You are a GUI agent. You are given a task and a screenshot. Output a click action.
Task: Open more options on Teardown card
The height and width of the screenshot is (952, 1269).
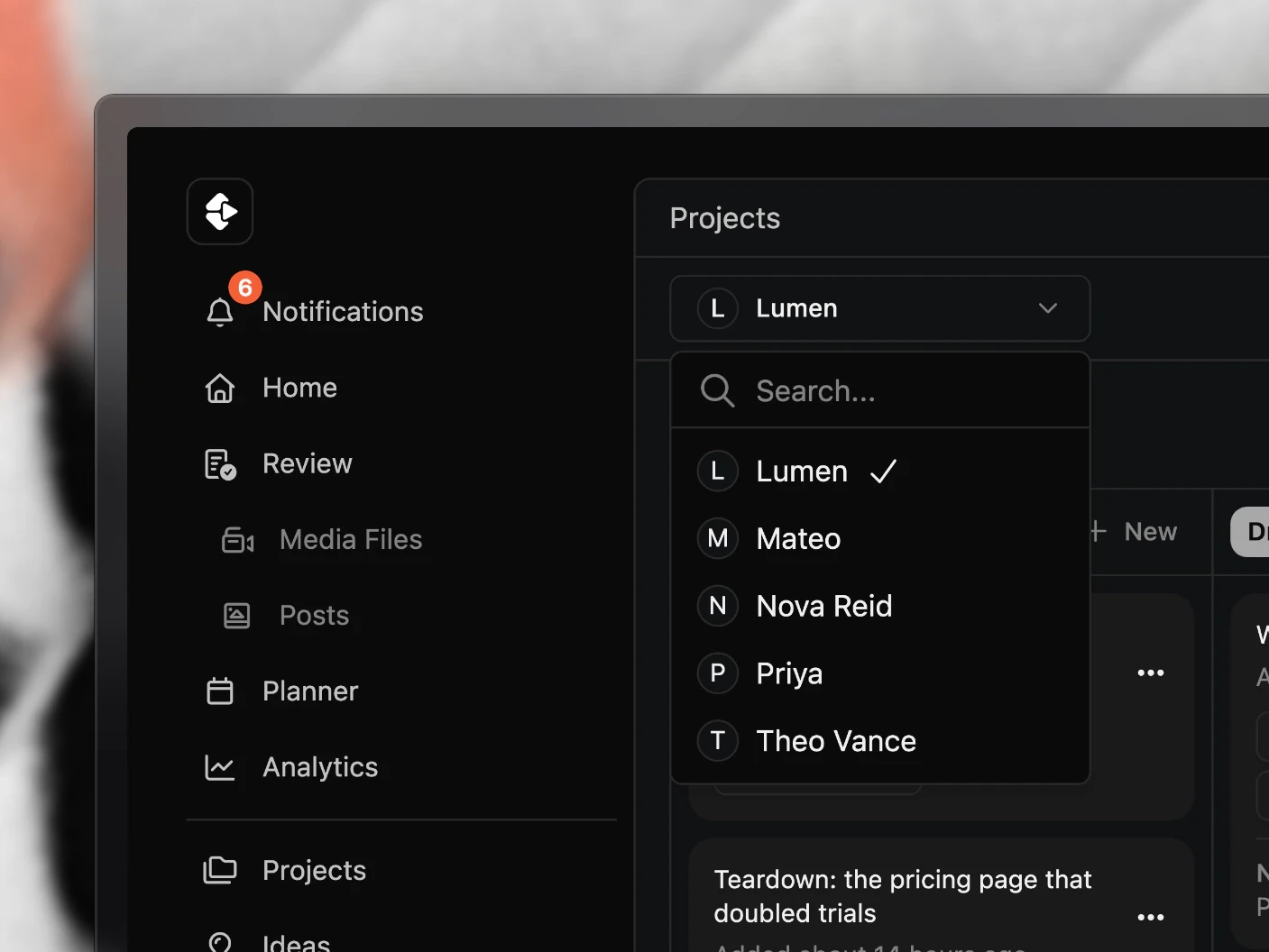1151,917
